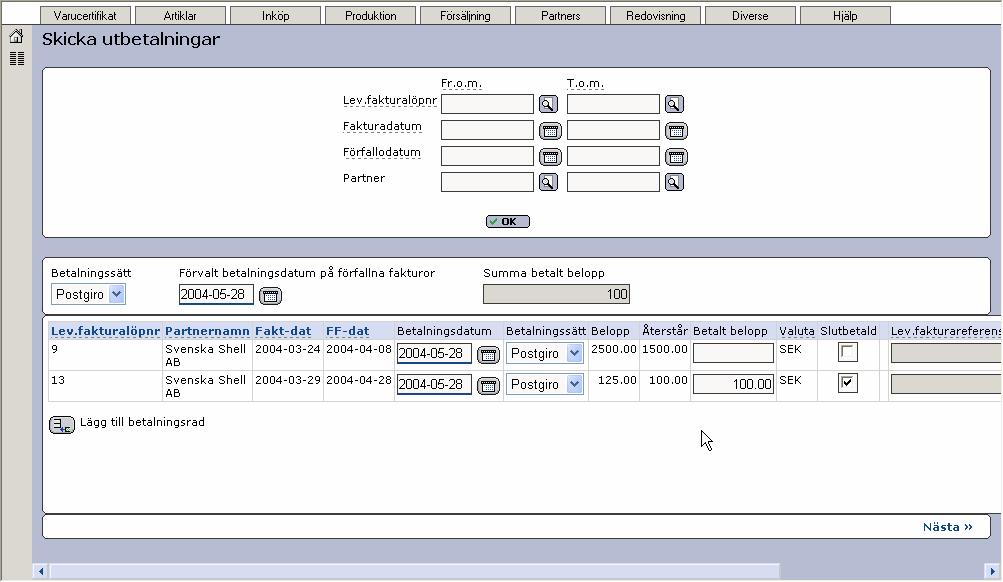Open the Produktion menu tab
Image resolution: width=1003 pixels, height=582 pixels.
click(370, 15)
